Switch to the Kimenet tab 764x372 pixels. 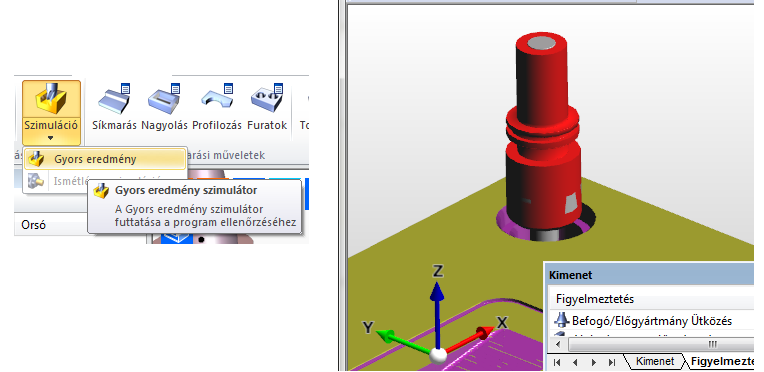click(x=655, y=361)
